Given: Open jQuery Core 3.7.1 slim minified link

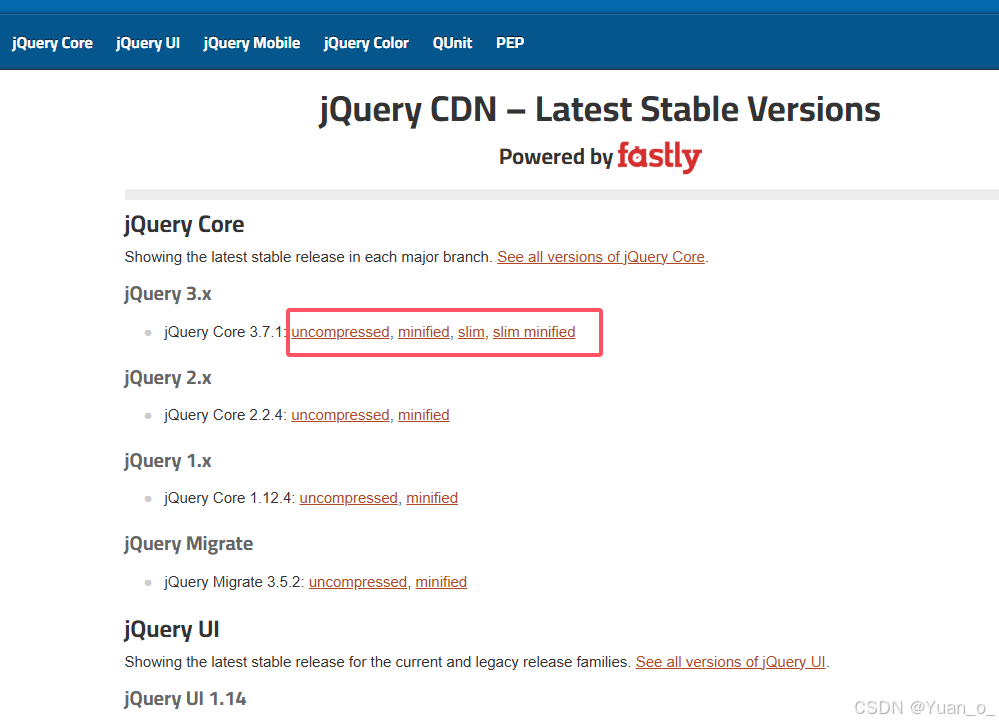Looking at the screenshot, I should point(534,332).
